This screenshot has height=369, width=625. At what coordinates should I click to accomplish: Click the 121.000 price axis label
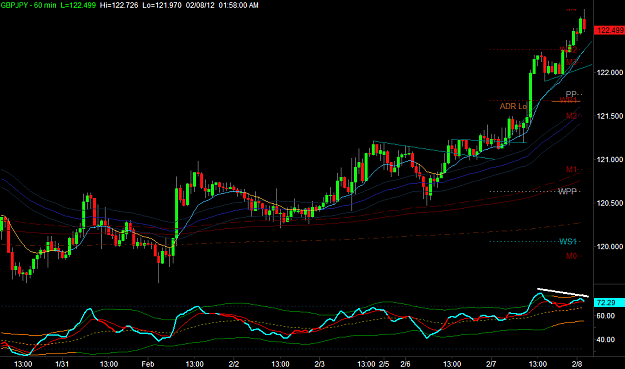[x=609, y=159]
